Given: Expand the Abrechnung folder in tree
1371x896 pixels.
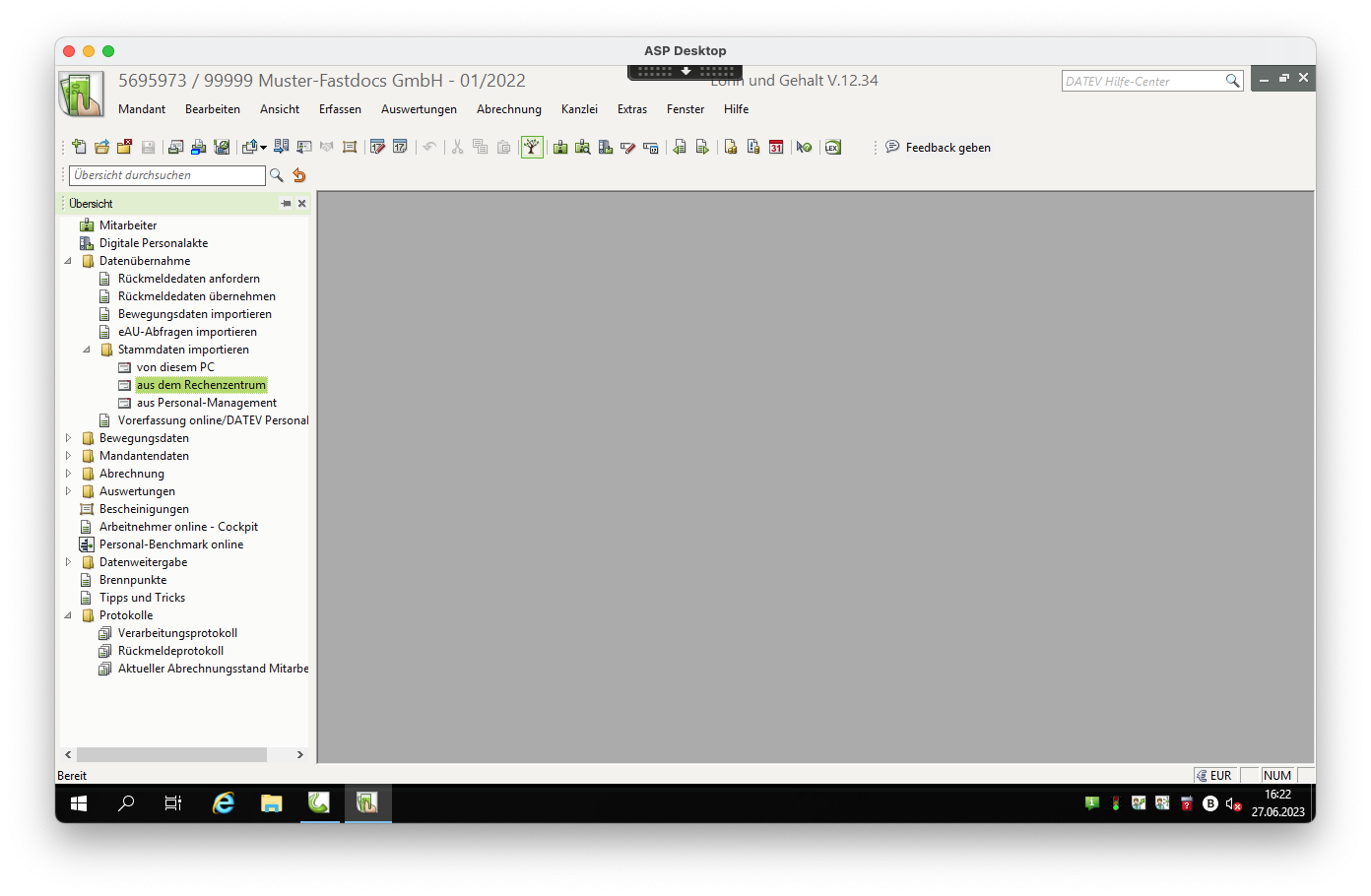Looking at the screenshot, I should pyautogui.click(x=68, y=474).
